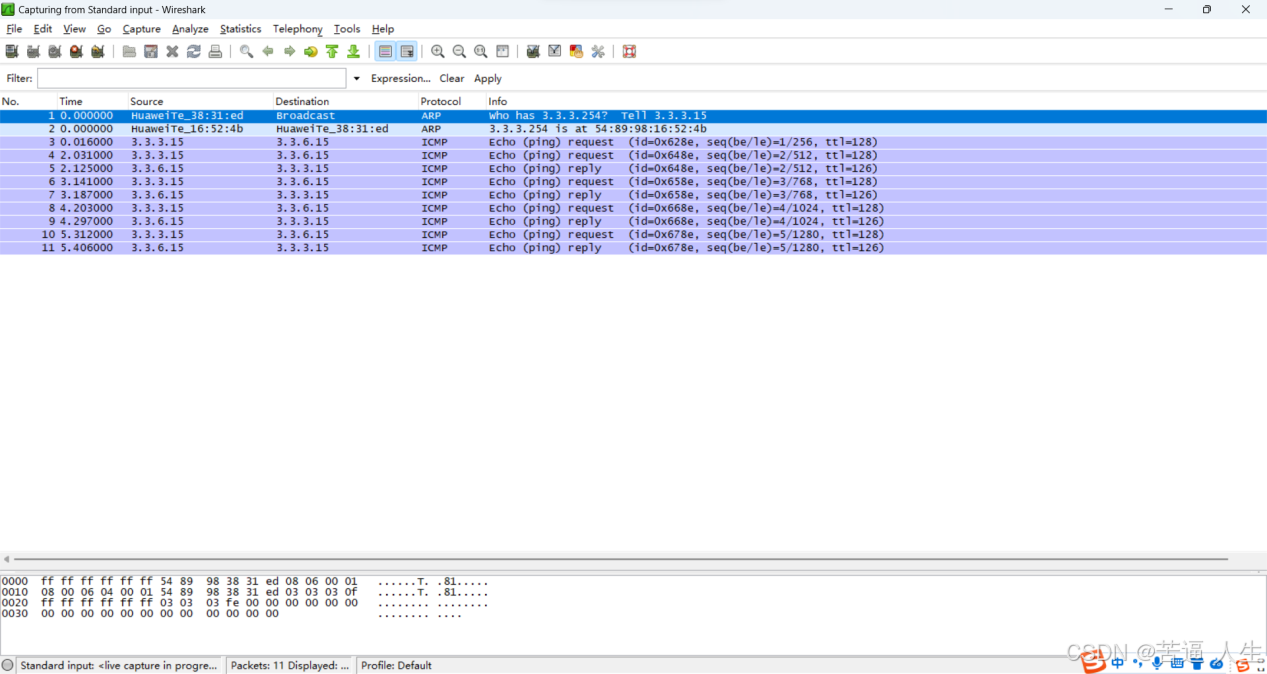Print packets with the printer icon
The height and width of the screenshot is (674, 1267).
coord(215,51)
